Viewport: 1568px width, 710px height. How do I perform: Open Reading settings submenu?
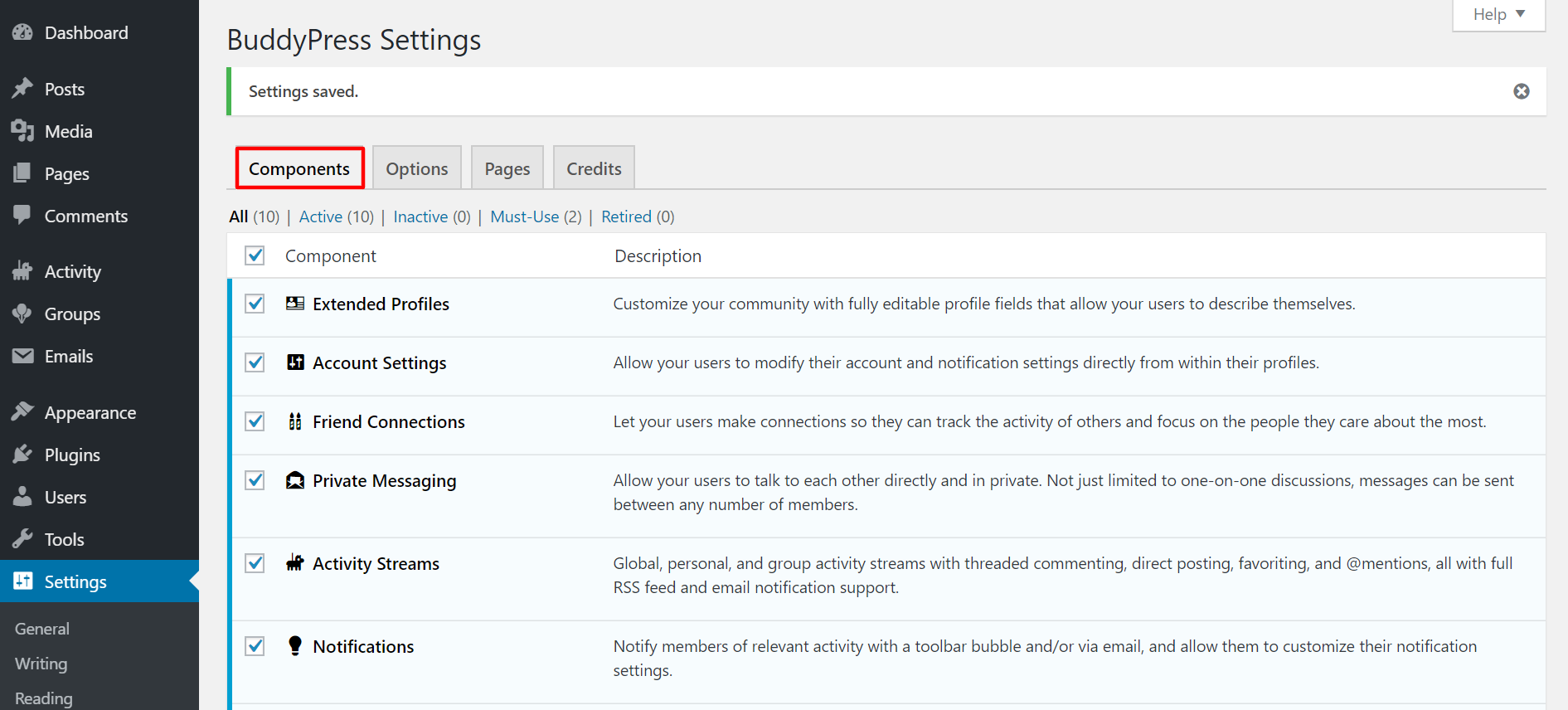click(44, 698)
